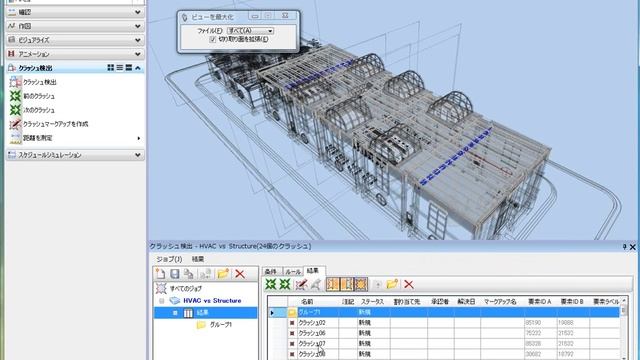Open 距離を測定 tool
640x360 pixels.
[38, 138]
